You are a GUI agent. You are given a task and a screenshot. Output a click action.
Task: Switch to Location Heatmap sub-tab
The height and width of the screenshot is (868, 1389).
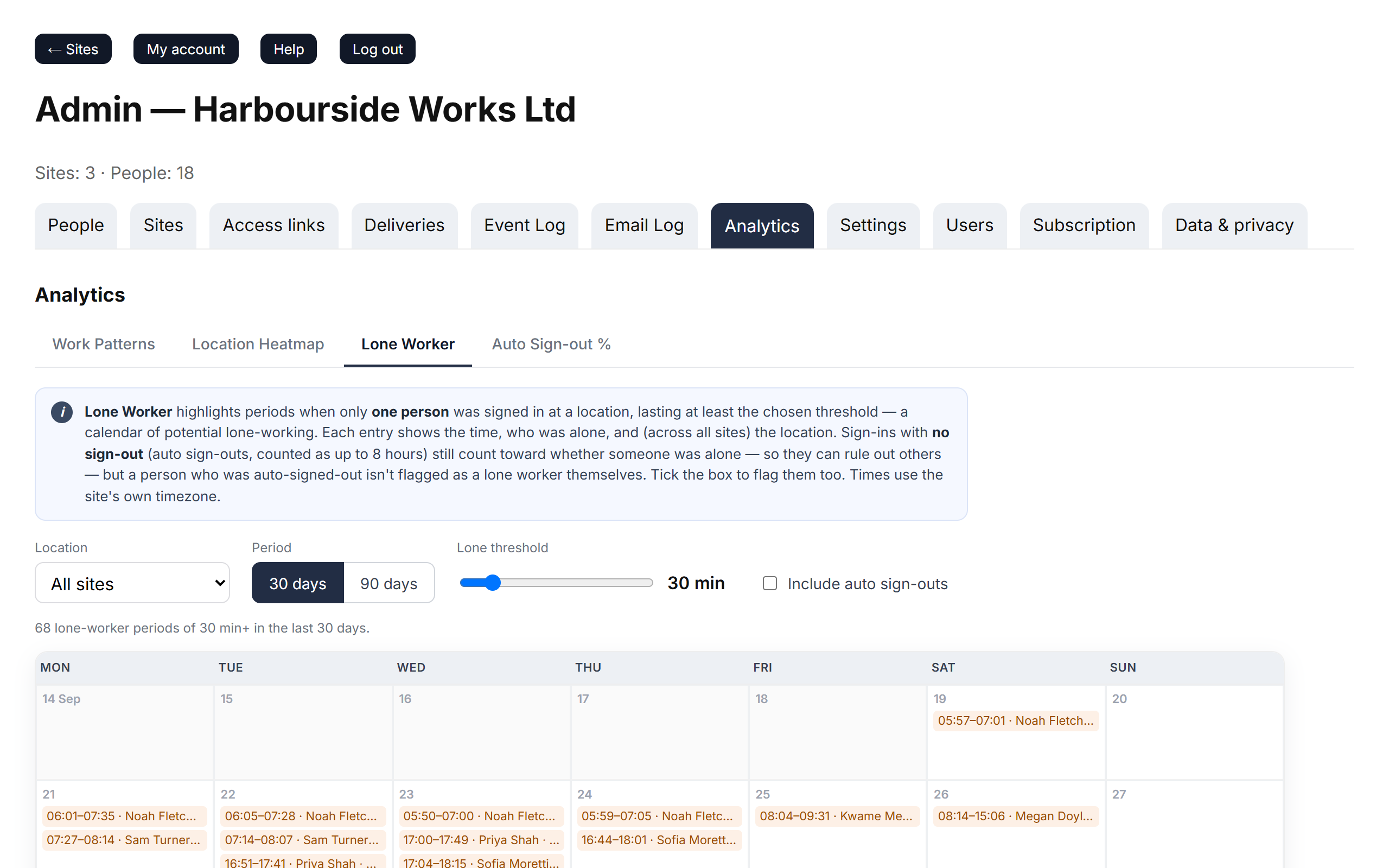tap(258, 344)
